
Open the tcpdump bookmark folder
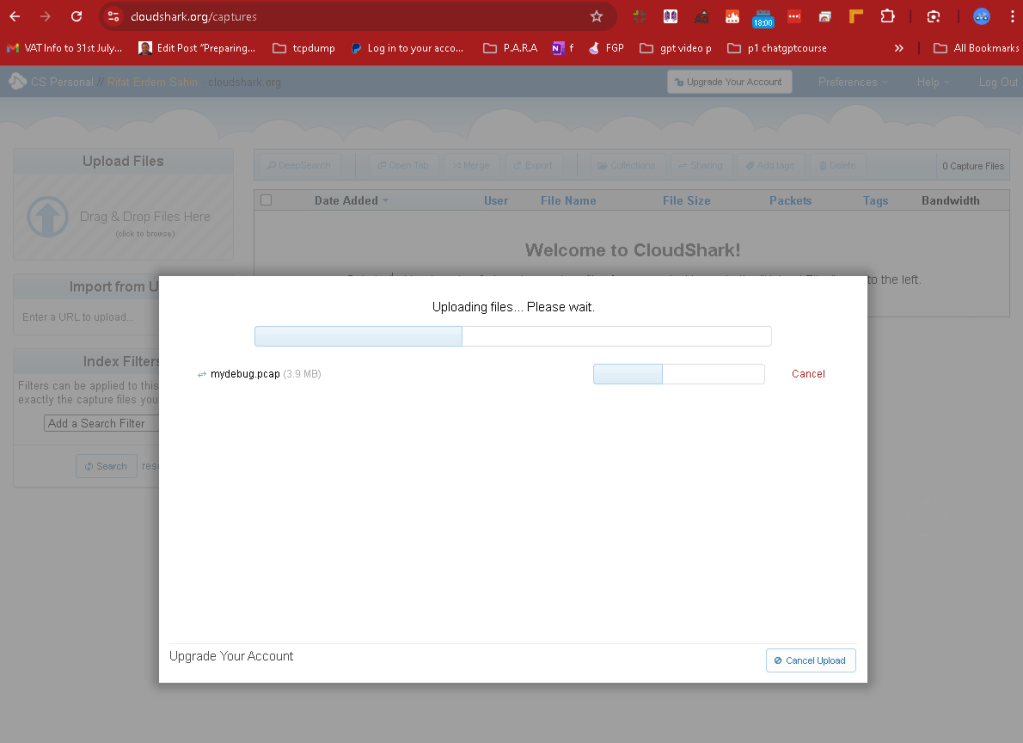tap(303, 48)
